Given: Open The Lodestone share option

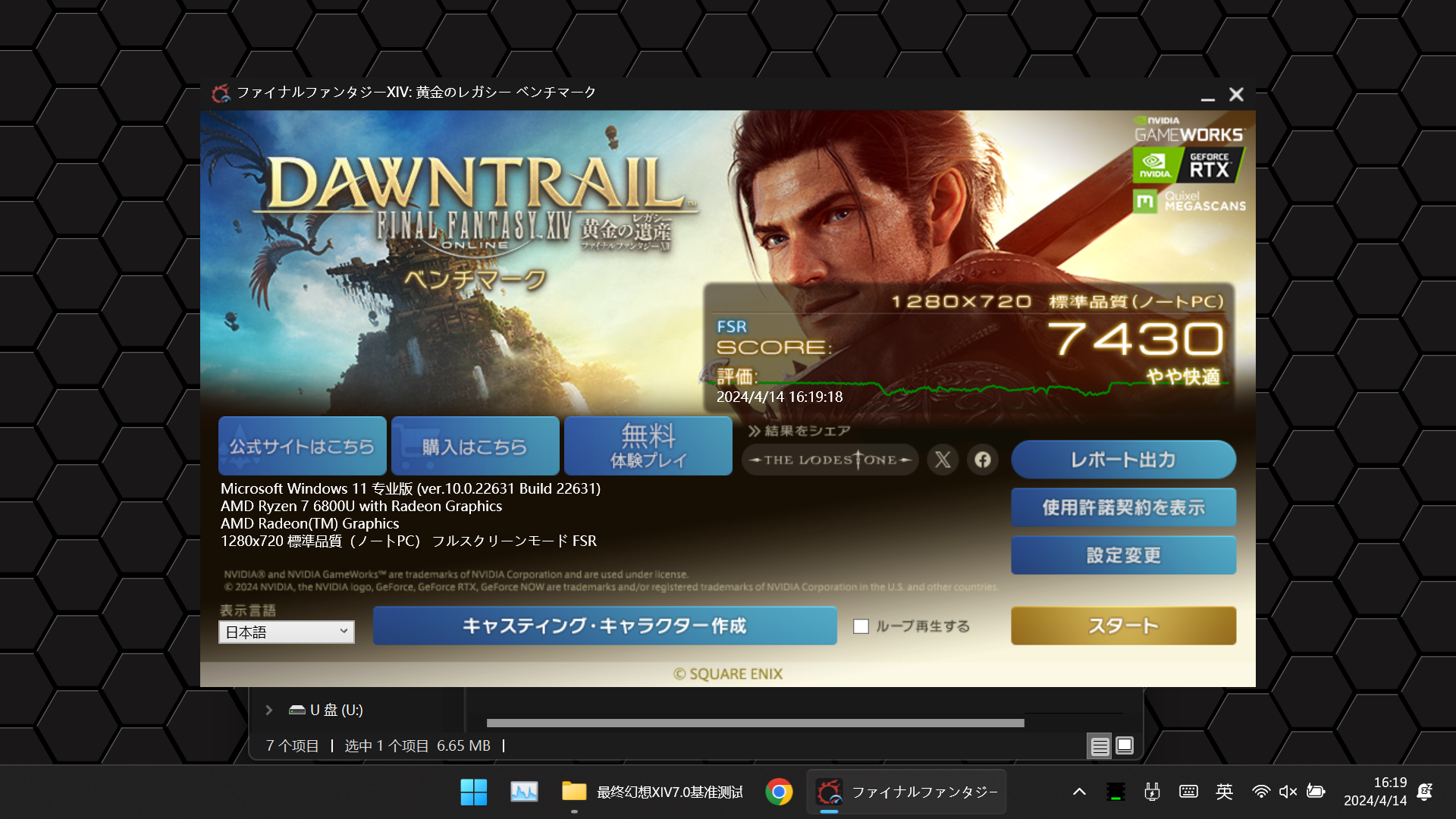Looking at the screenshot, I should 829,460.
